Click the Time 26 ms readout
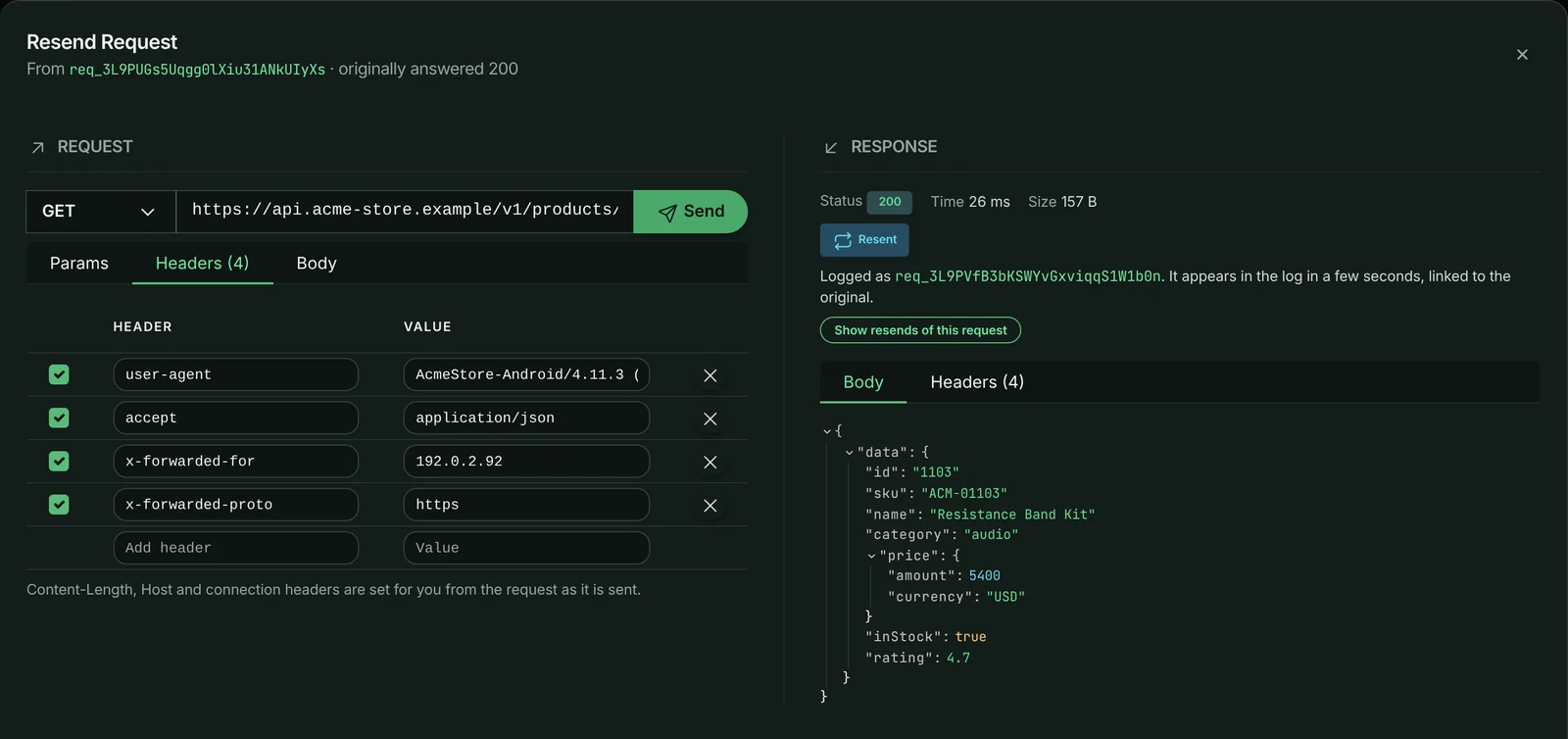The height and width of the screenshot is (739, 1568). 970,202
